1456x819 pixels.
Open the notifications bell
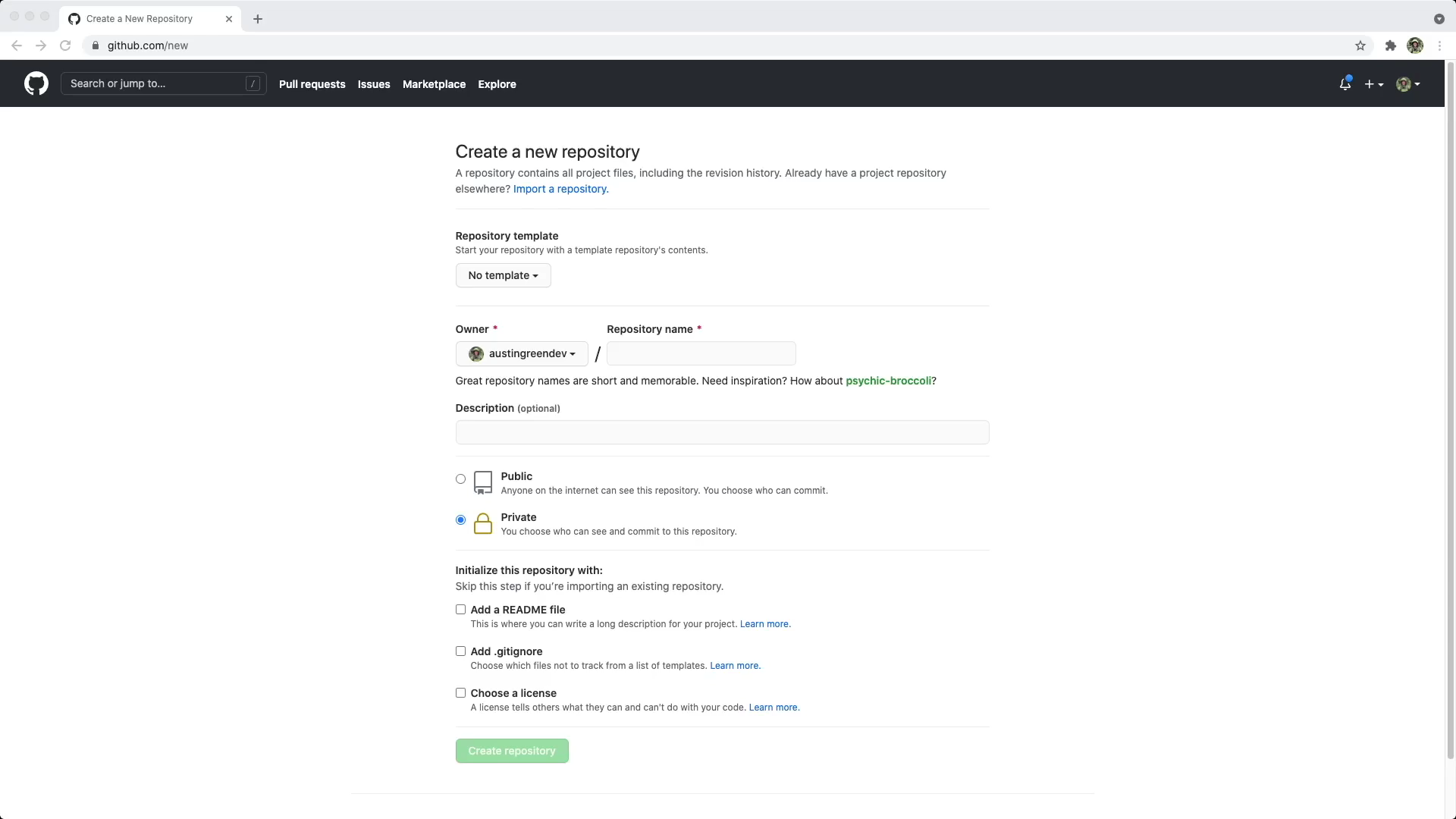click(x=1345, y=84)
